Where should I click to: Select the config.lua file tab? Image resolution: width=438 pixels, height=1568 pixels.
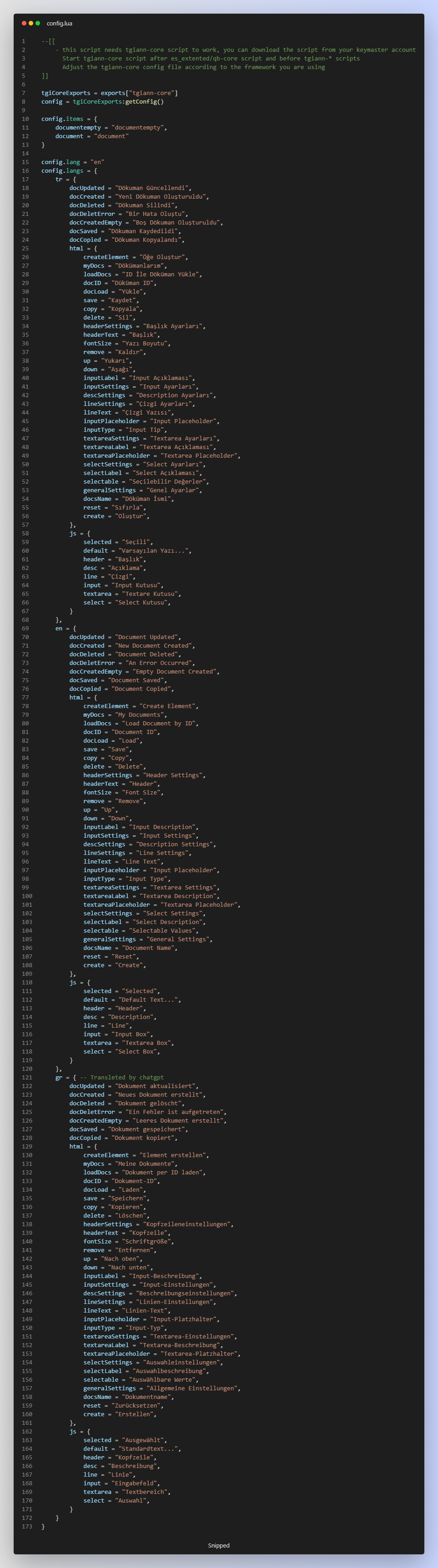pyautogui.click(x=59, y=23)
